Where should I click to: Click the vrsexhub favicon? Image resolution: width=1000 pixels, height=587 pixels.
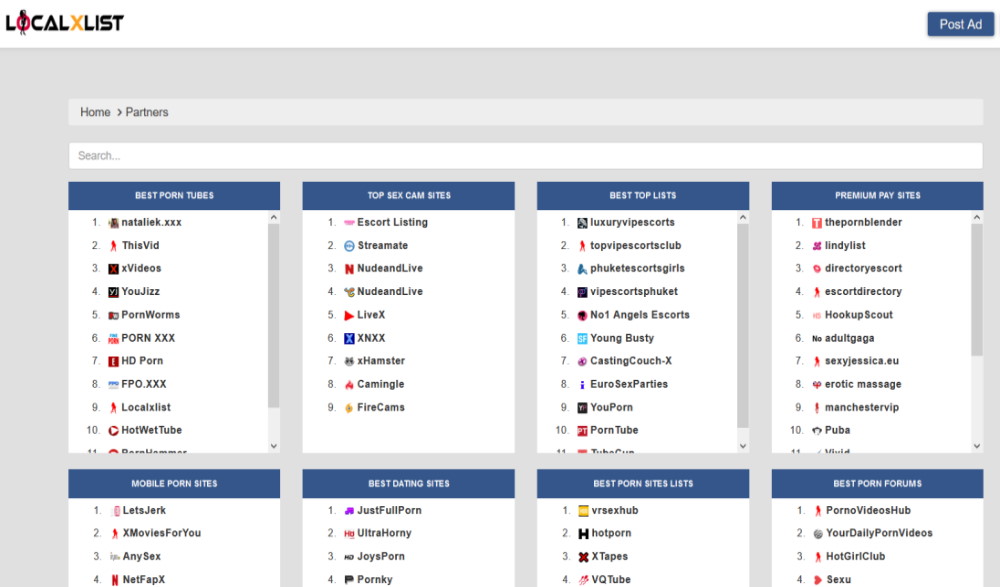583,510
